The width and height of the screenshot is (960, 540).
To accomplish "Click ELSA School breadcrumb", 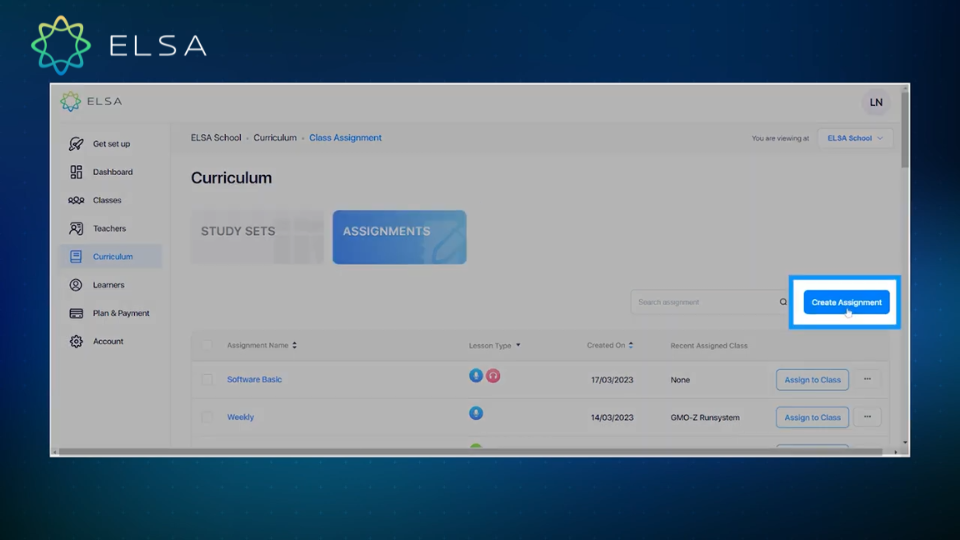I will [216, 138].
